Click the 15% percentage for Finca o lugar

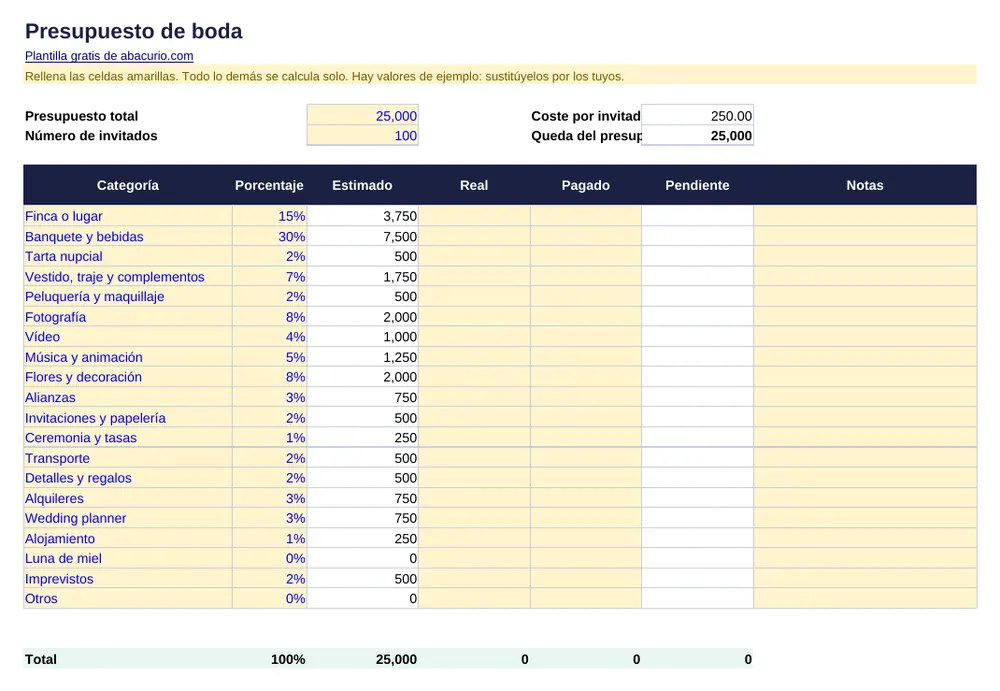[269, 216]
